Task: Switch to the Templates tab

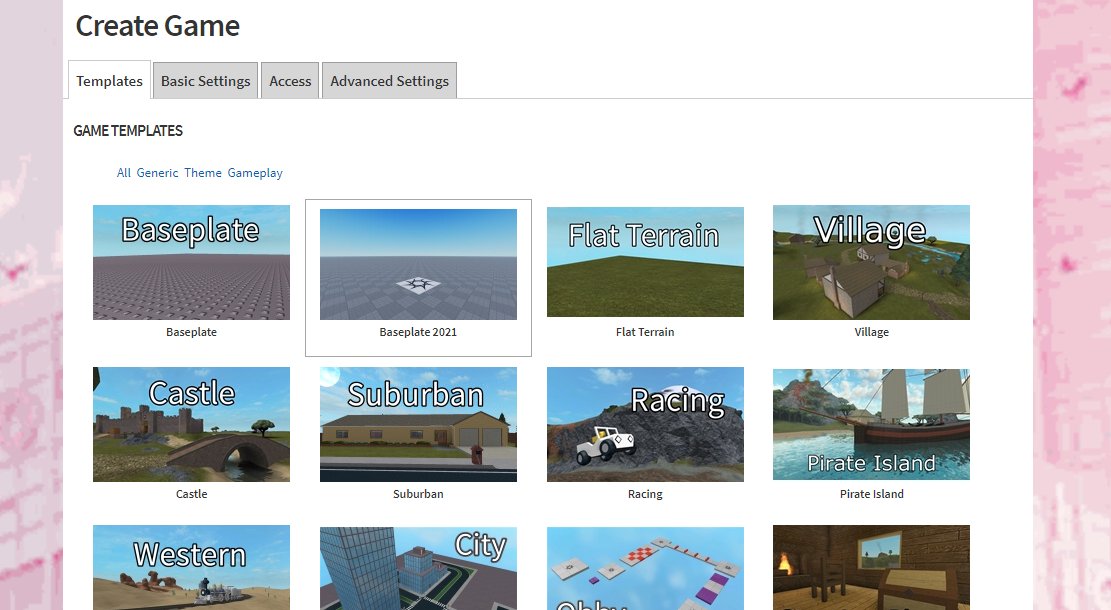Action: point(109,80)
